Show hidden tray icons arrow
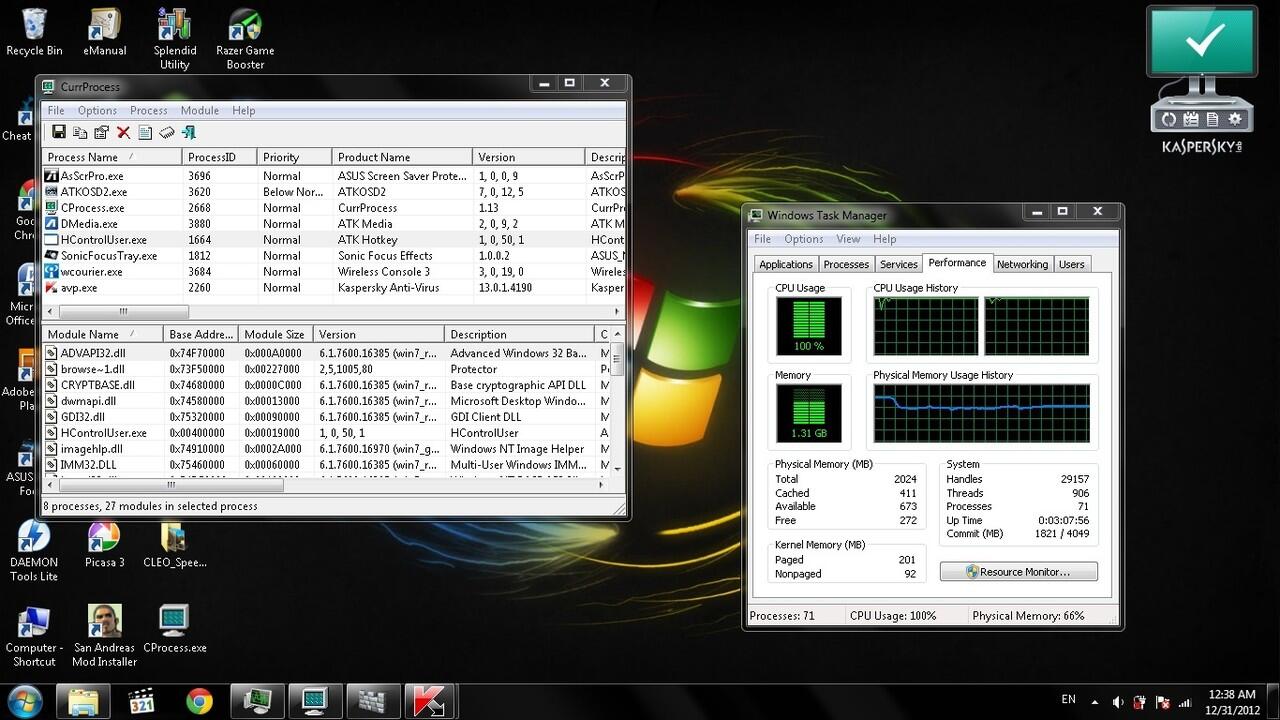The image size is (1280, 720). pos(1095,702)
